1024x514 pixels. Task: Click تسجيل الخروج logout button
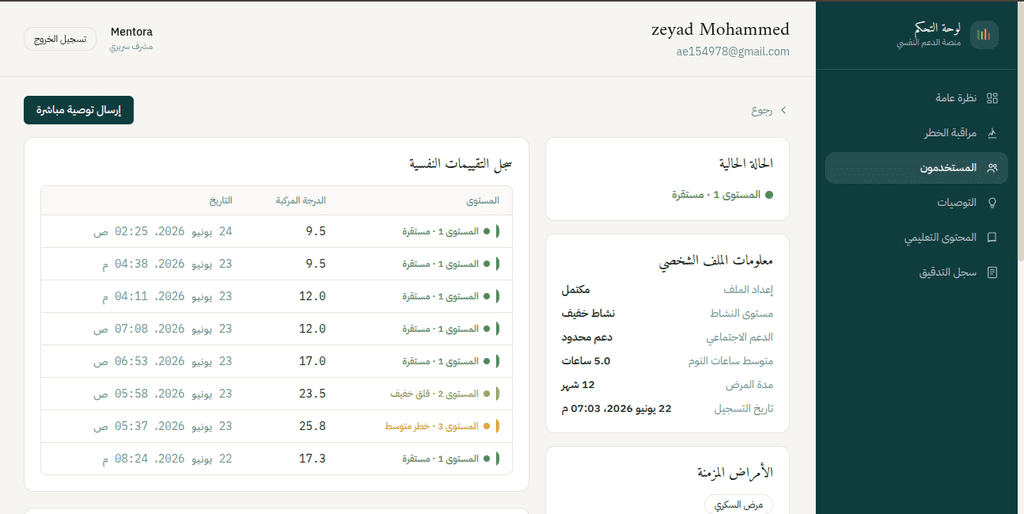pos(60,39)
